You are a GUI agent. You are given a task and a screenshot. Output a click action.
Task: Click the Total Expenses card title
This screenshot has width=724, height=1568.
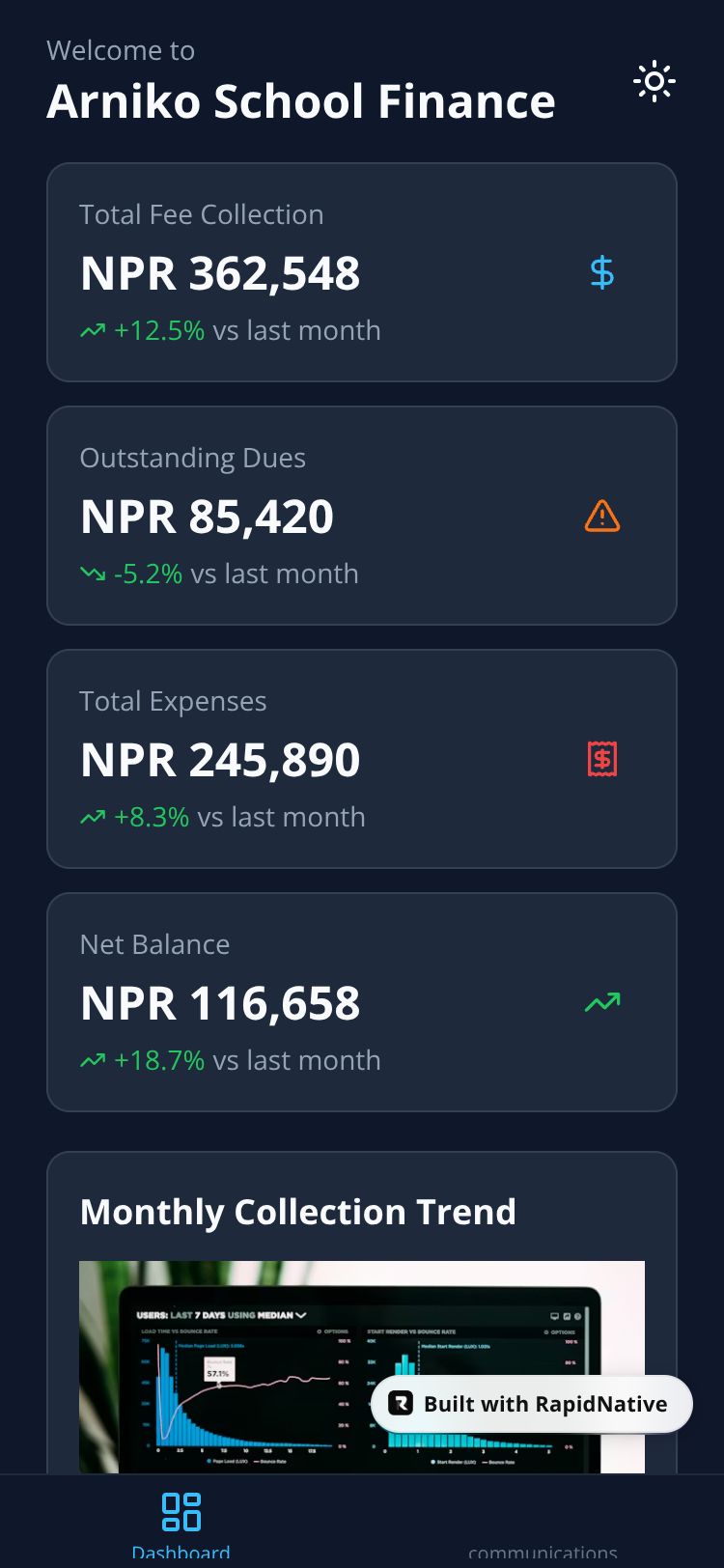173,701
